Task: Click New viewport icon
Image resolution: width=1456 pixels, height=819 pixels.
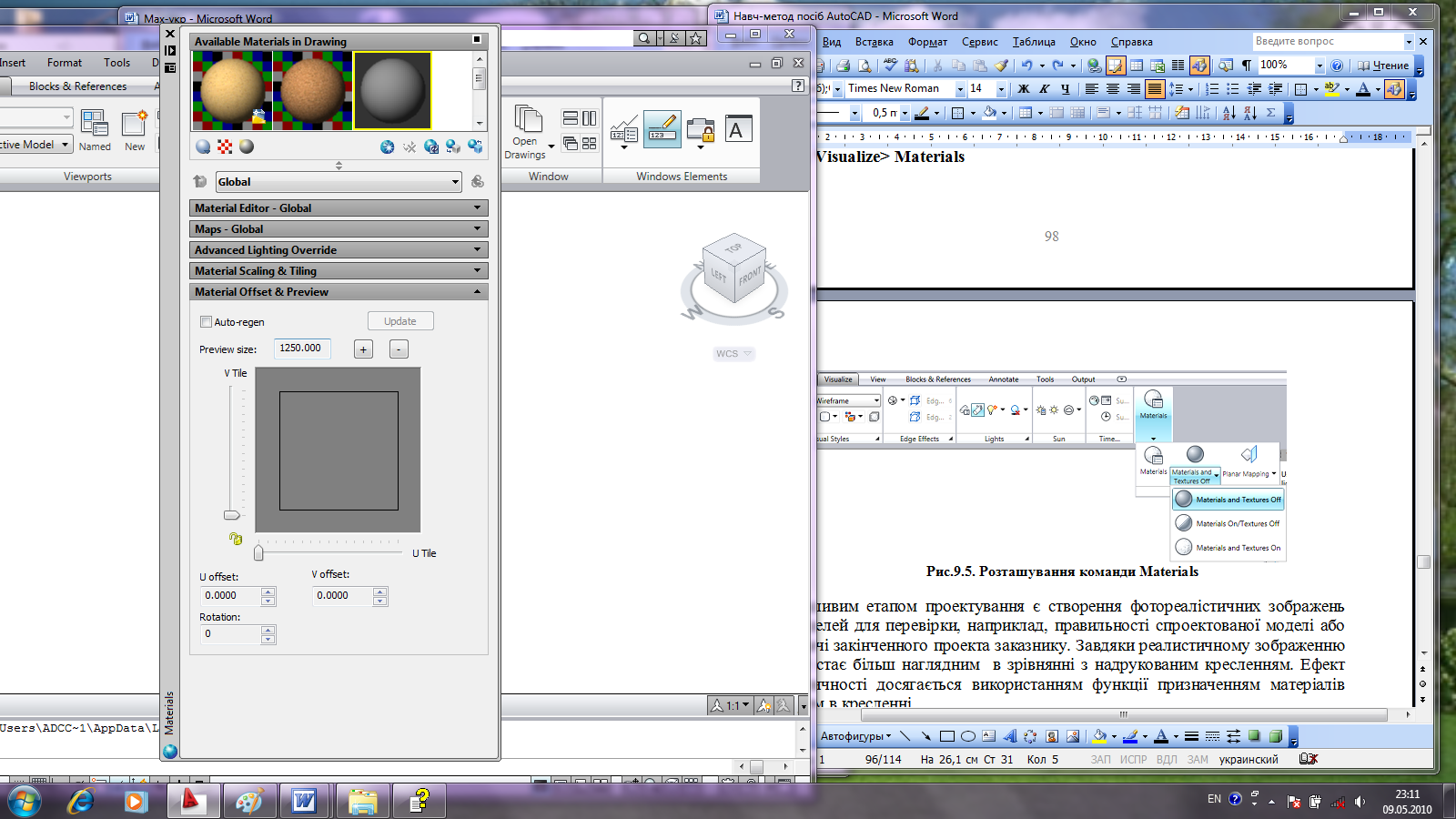Action: tap(135, 130)
